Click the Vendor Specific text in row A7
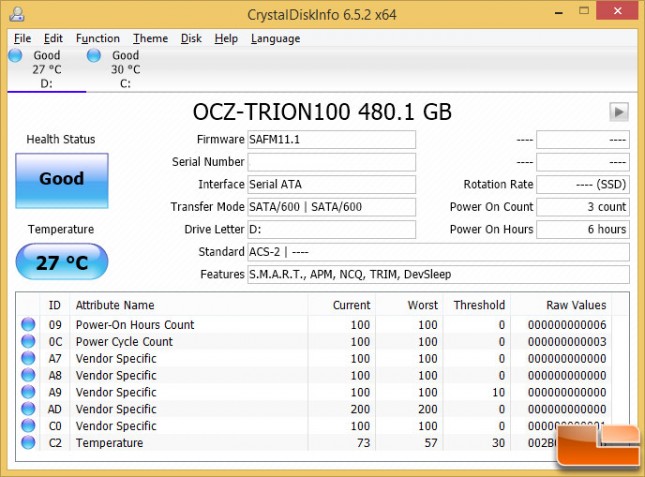This screenshot has width=645, height=477. (116, 359)
